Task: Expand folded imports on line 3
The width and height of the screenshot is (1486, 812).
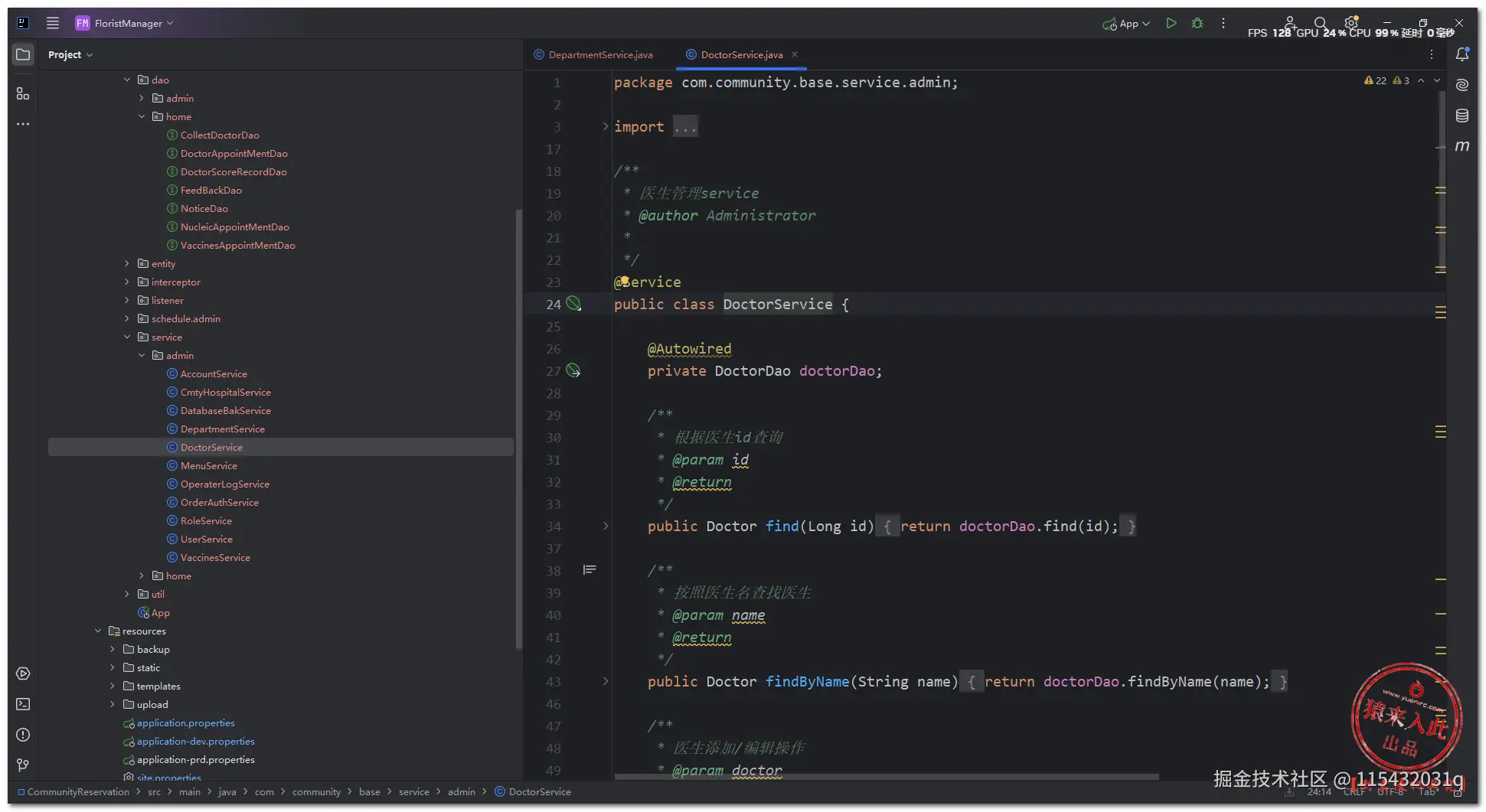Action: pos(605,126)
